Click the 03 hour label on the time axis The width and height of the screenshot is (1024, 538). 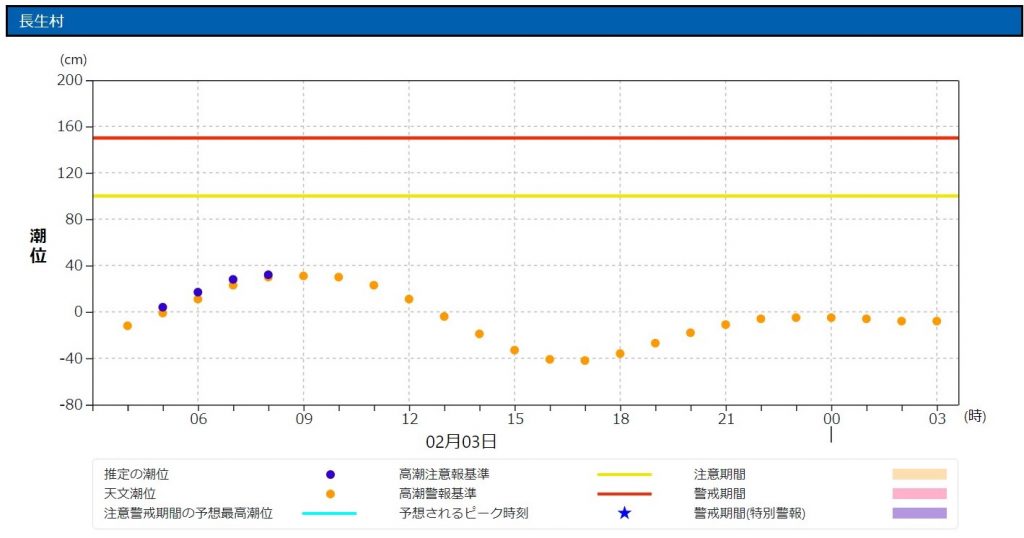(937, 419)
